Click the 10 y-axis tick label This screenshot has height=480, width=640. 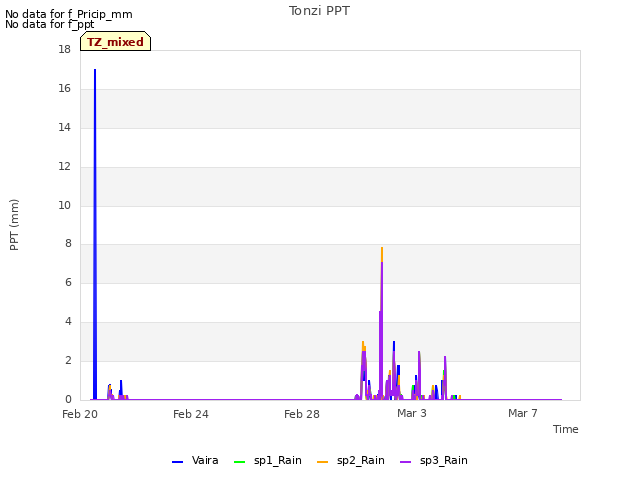pos(64,205)
